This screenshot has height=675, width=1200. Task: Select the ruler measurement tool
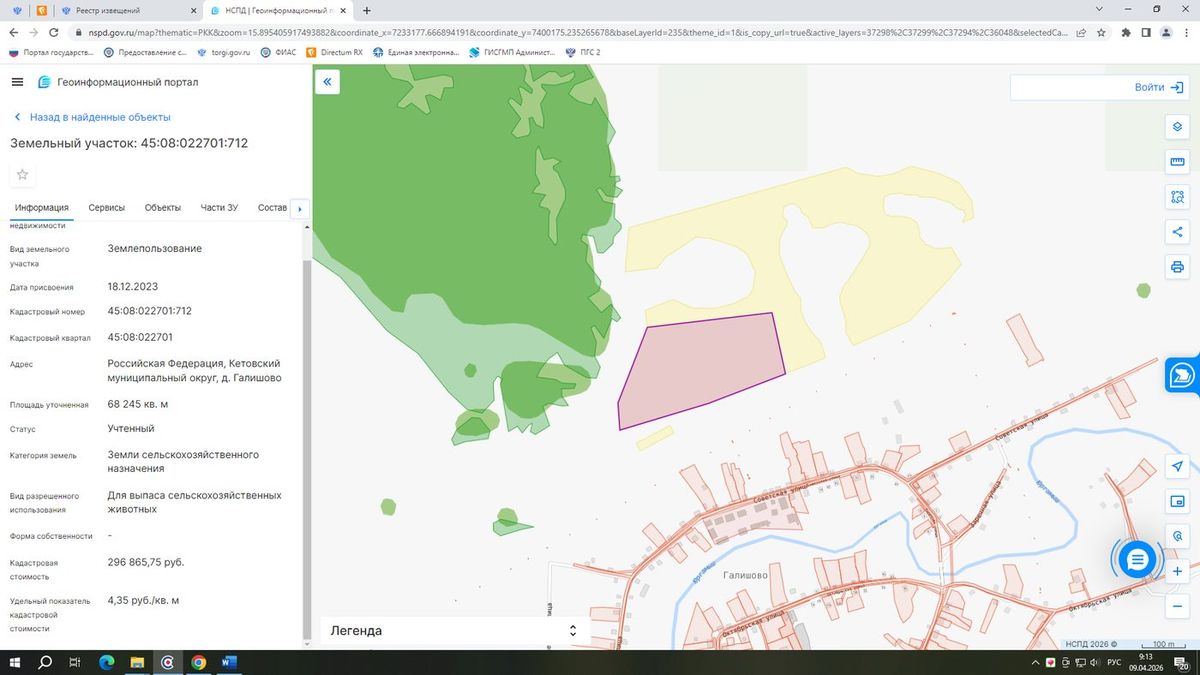click(1177, 162)
